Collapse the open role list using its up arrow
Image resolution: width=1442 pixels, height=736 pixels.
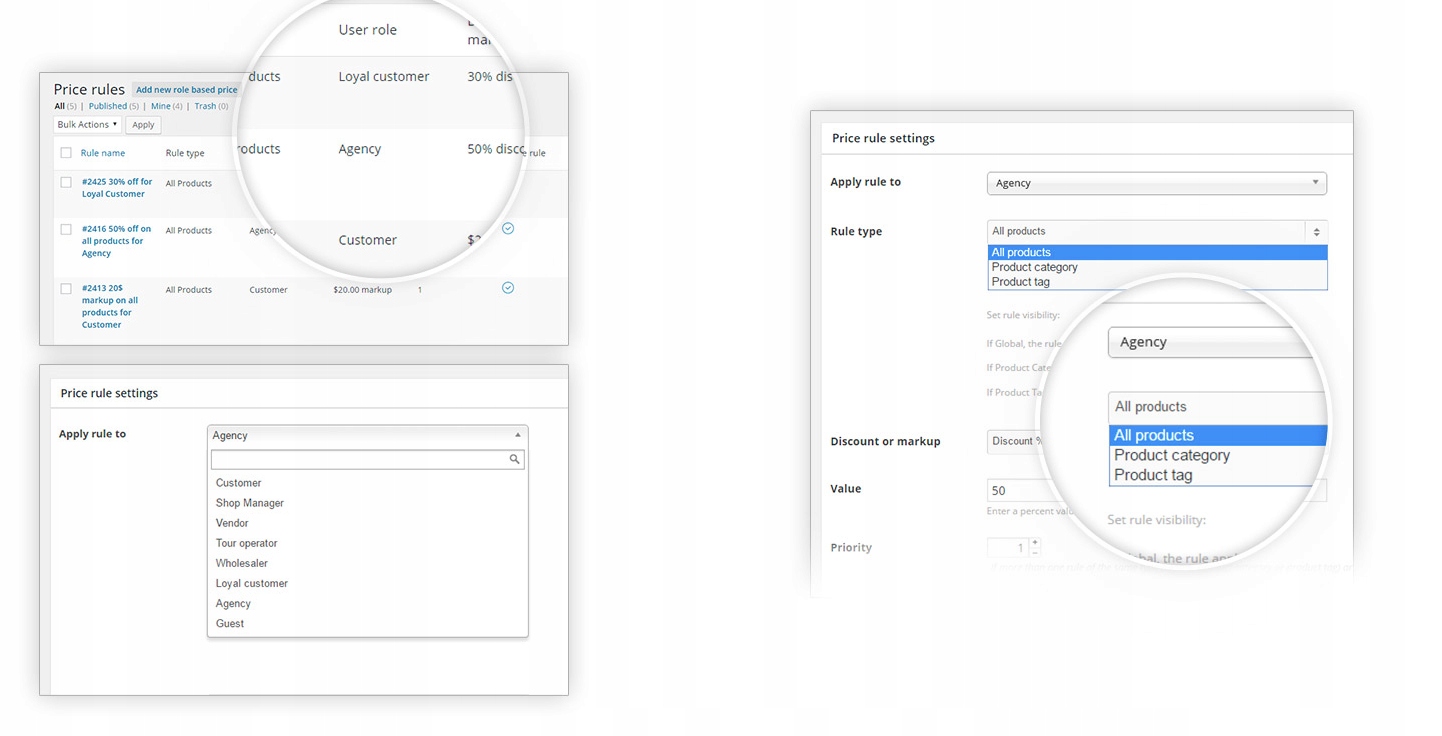pyautogui.click(x=517, y=435)
